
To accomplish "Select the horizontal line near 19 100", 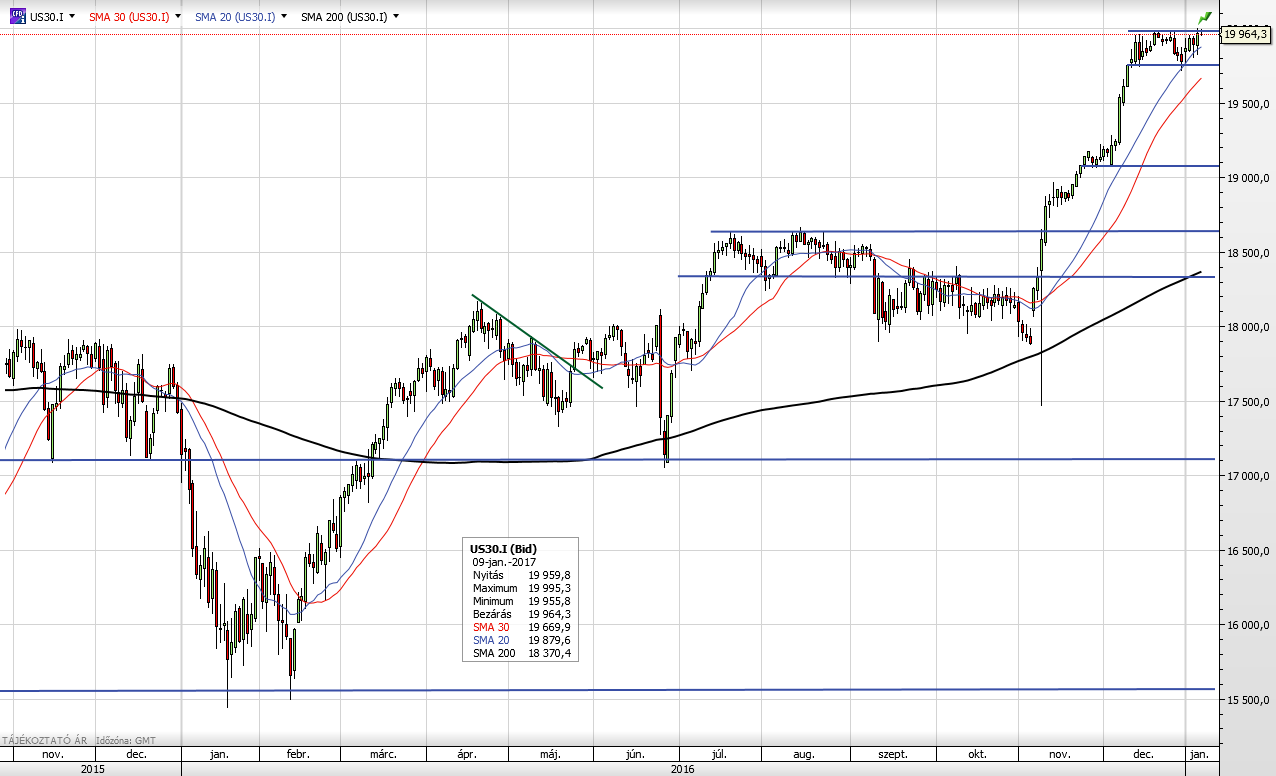I will point(1150,166).
